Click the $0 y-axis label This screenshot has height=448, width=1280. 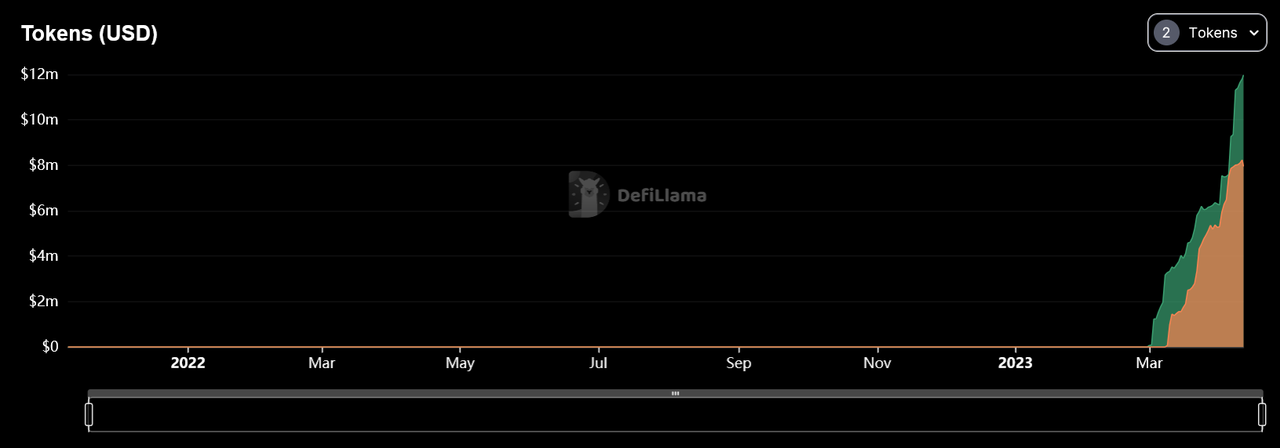49,346
